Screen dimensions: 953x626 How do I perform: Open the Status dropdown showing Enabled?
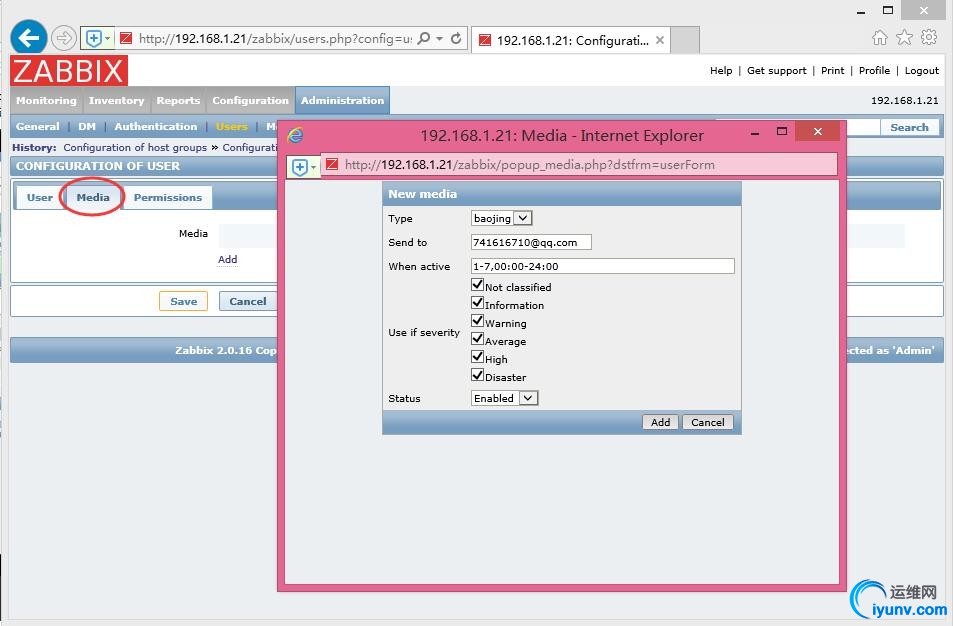pos(504,398)
